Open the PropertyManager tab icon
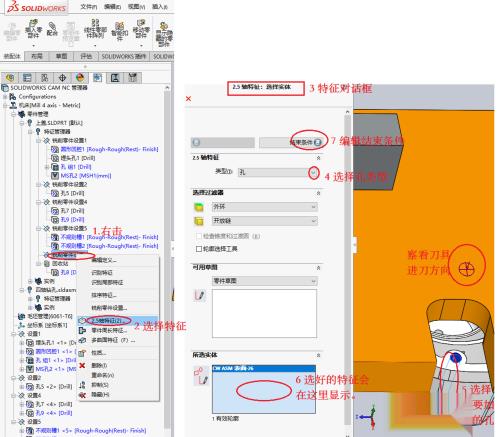This screenshot has height=437, width=500. tap(27, 77)
